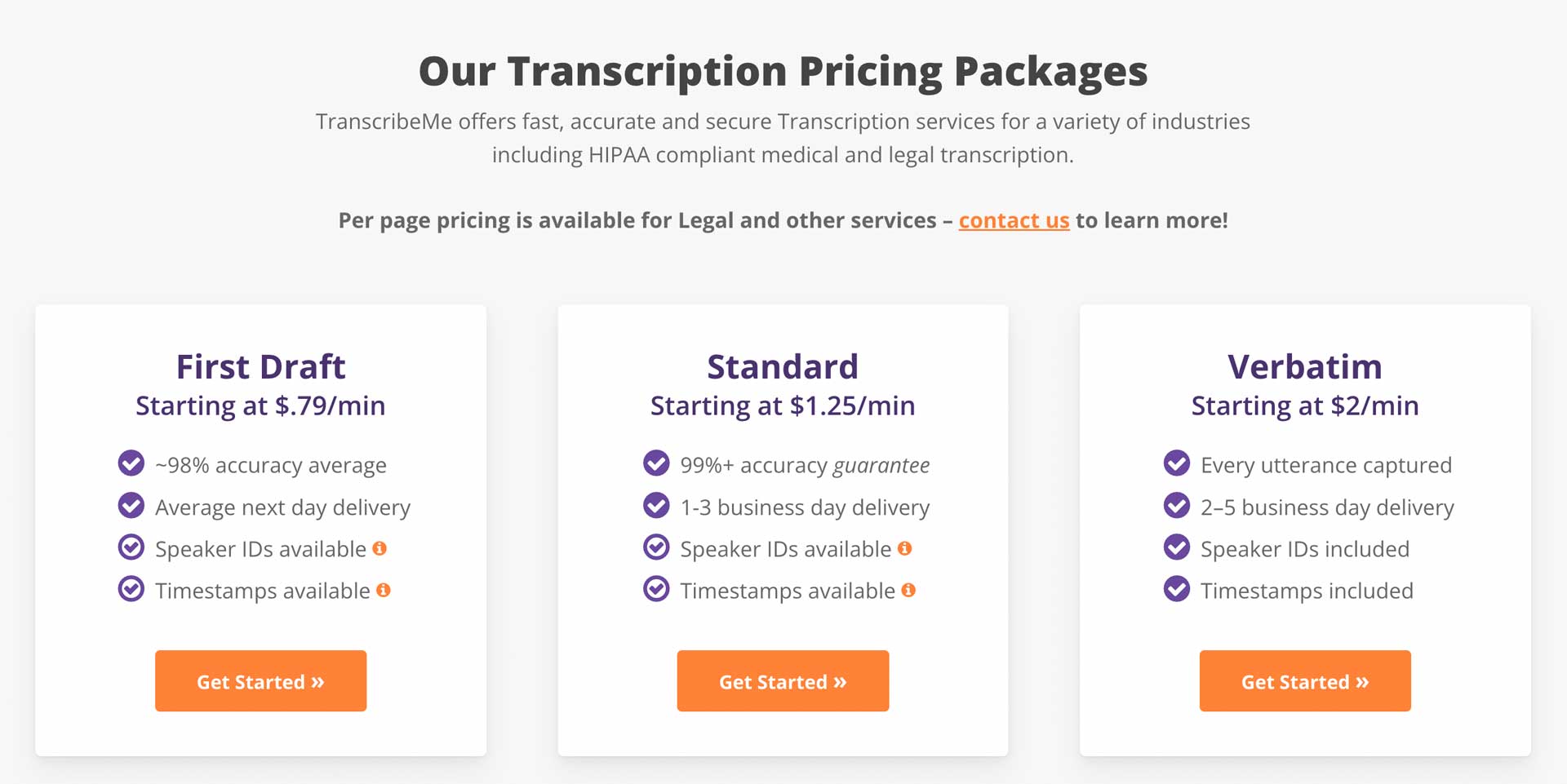1567x784 pixels.
Task: Open the contact us link
Action: point(1014,220)
